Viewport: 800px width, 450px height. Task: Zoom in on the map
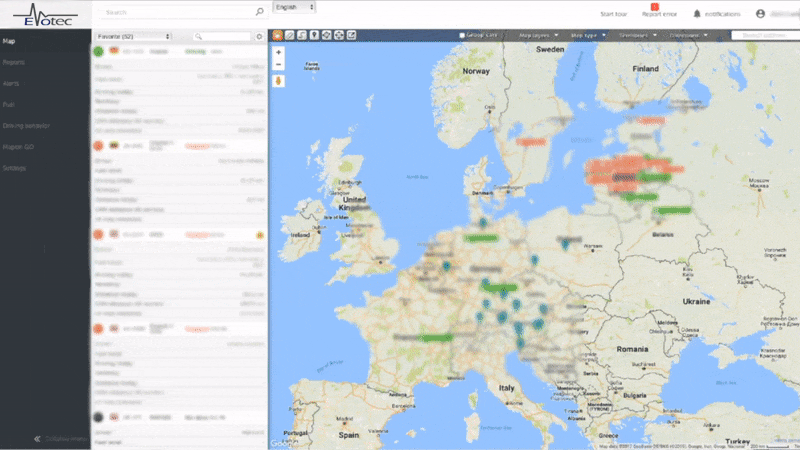[x=279, y=52]
